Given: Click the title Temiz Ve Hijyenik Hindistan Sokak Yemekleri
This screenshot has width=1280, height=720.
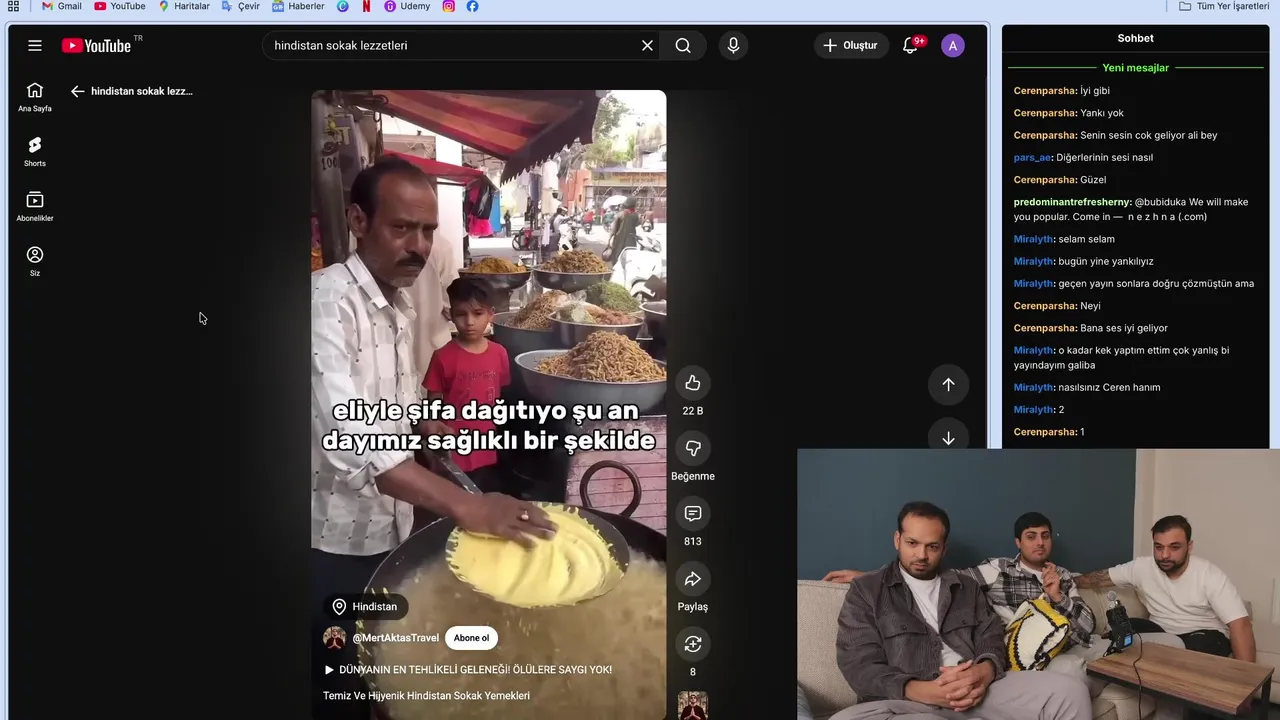Looking at the screenshot, I should (x=426, y=696).
